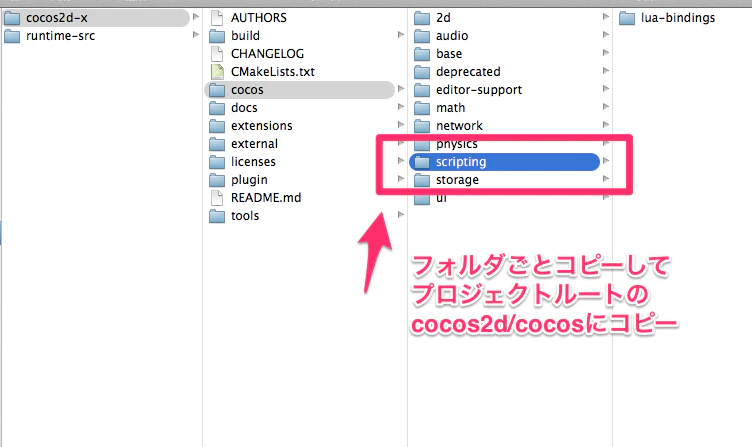
Task: Expand arrow beside 2d folder
Action: point(606,17)
